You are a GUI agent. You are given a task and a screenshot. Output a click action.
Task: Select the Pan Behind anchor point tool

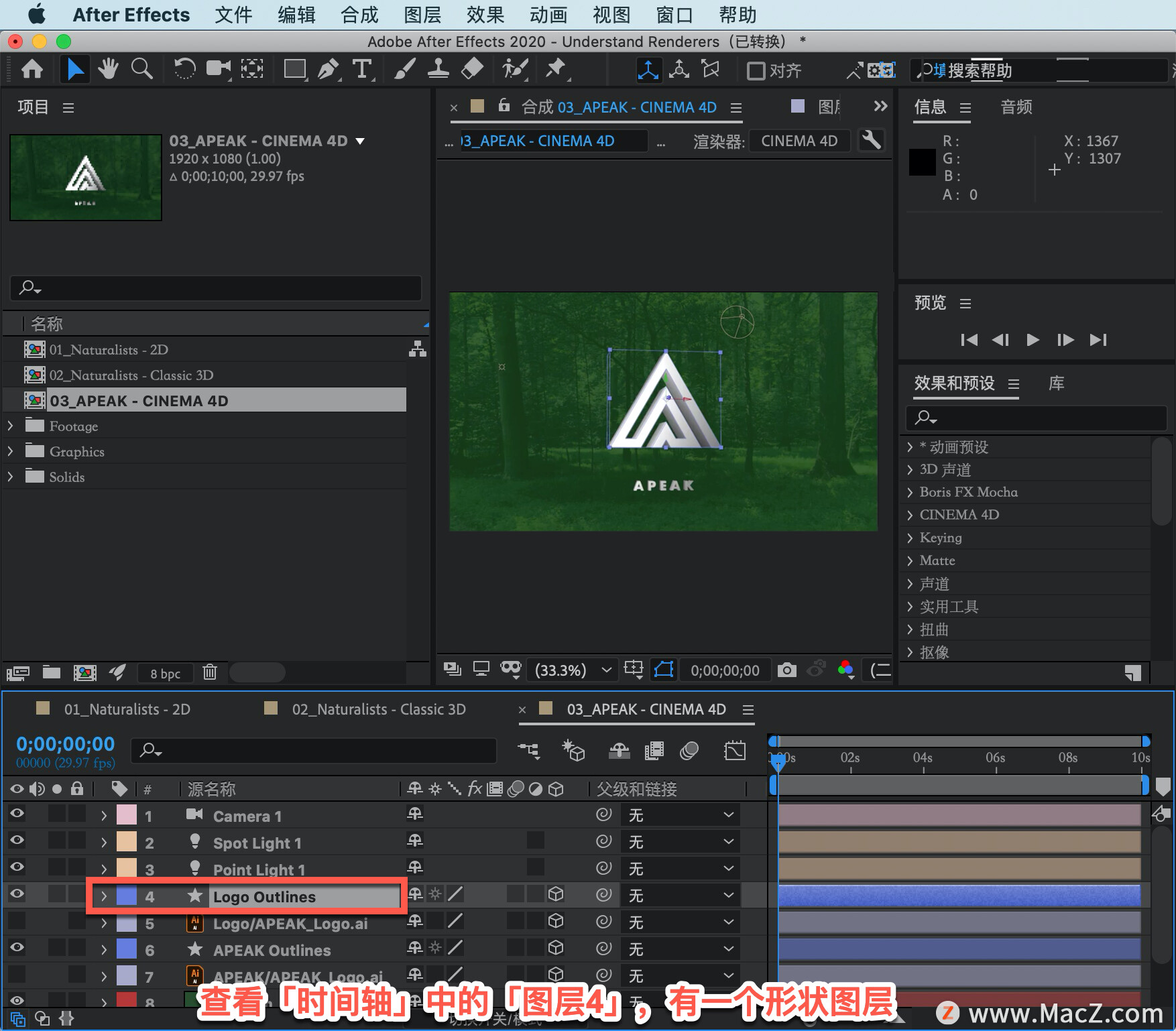click(252, 69)
